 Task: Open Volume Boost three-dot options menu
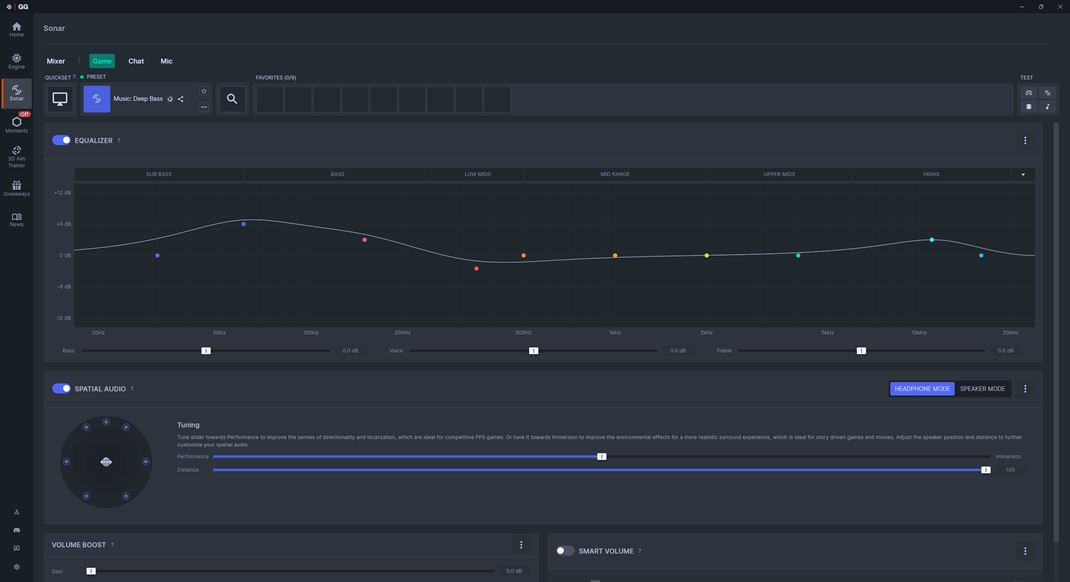click(x=521, y=544)
